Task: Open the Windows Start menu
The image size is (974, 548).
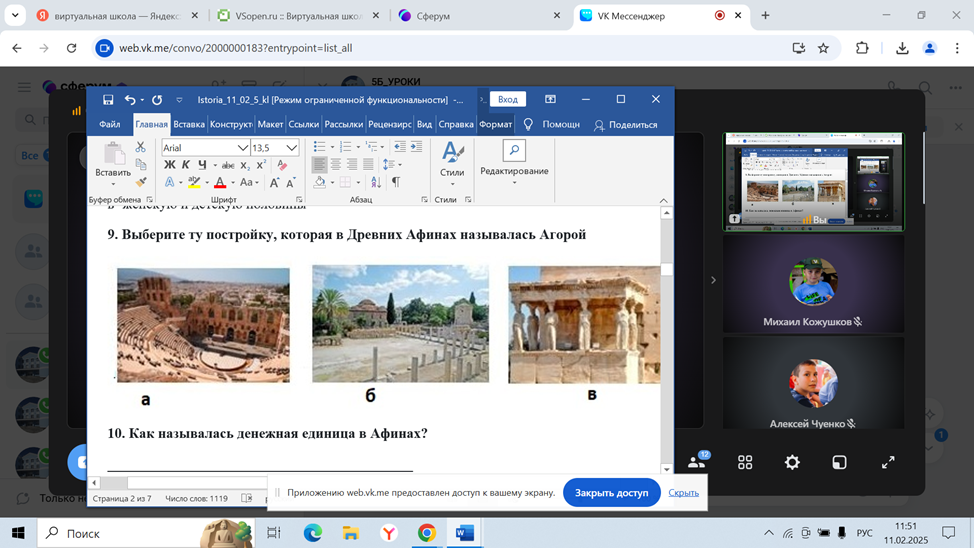Action: [x=19, y=533]
